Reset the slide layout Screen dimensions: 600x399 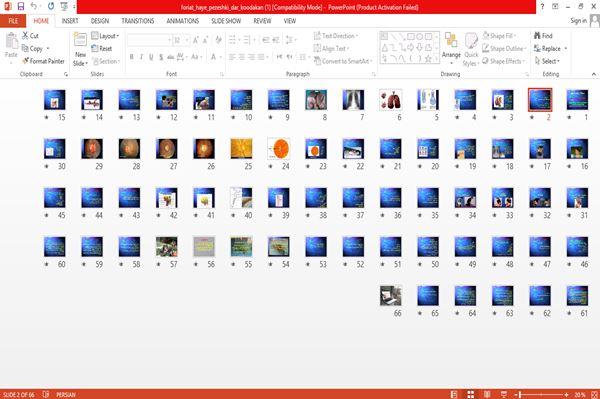[102, 48]
